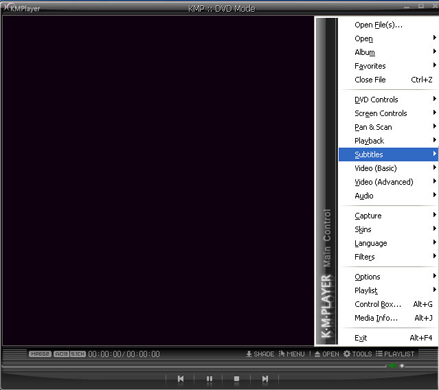Viewport: 439px width, 390px height.
Task: Open the Language submenu
Action: [388, 243]
